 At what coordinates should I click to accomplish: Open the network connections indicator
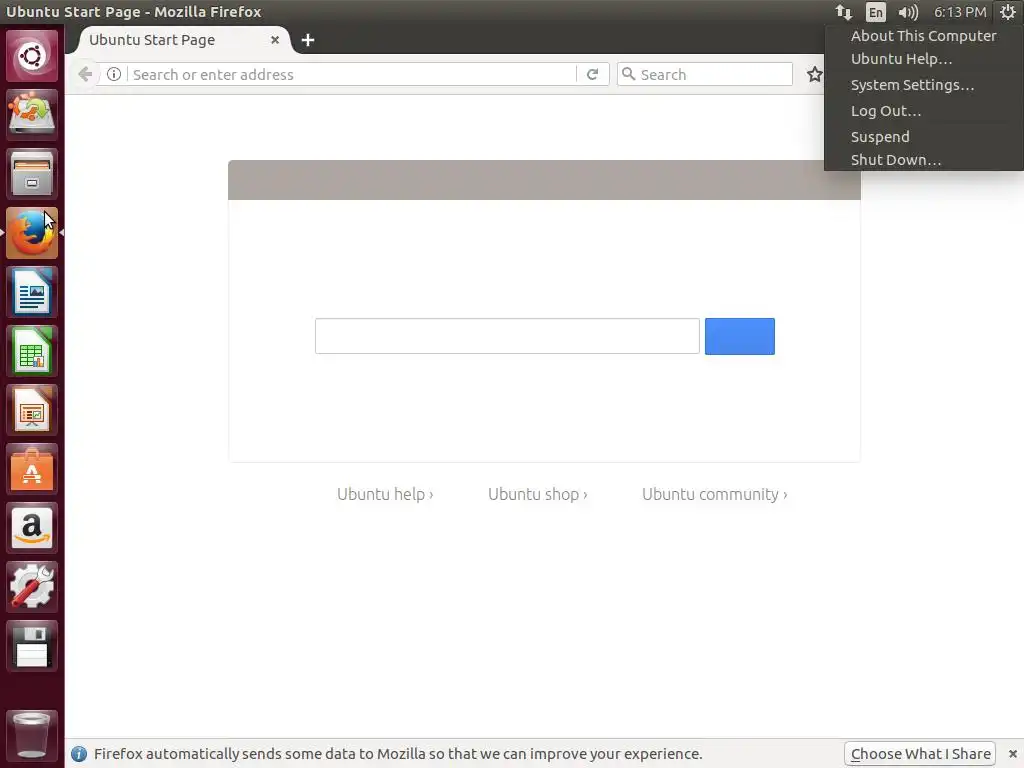pos(844,12)
